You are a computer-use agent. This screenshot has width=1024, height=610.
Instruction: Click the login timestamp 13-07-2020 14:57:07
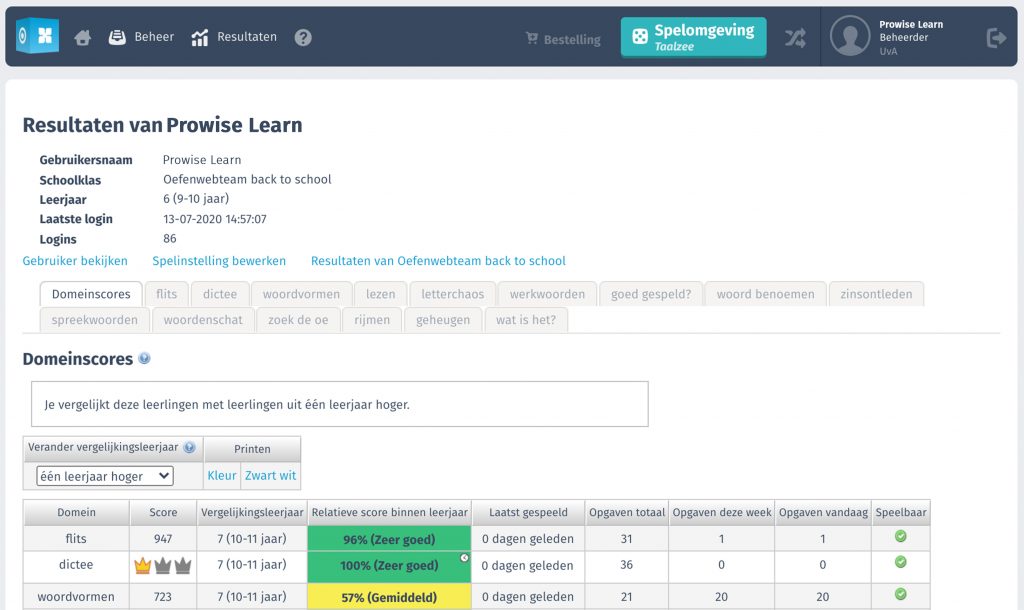[x=215, y=219]
